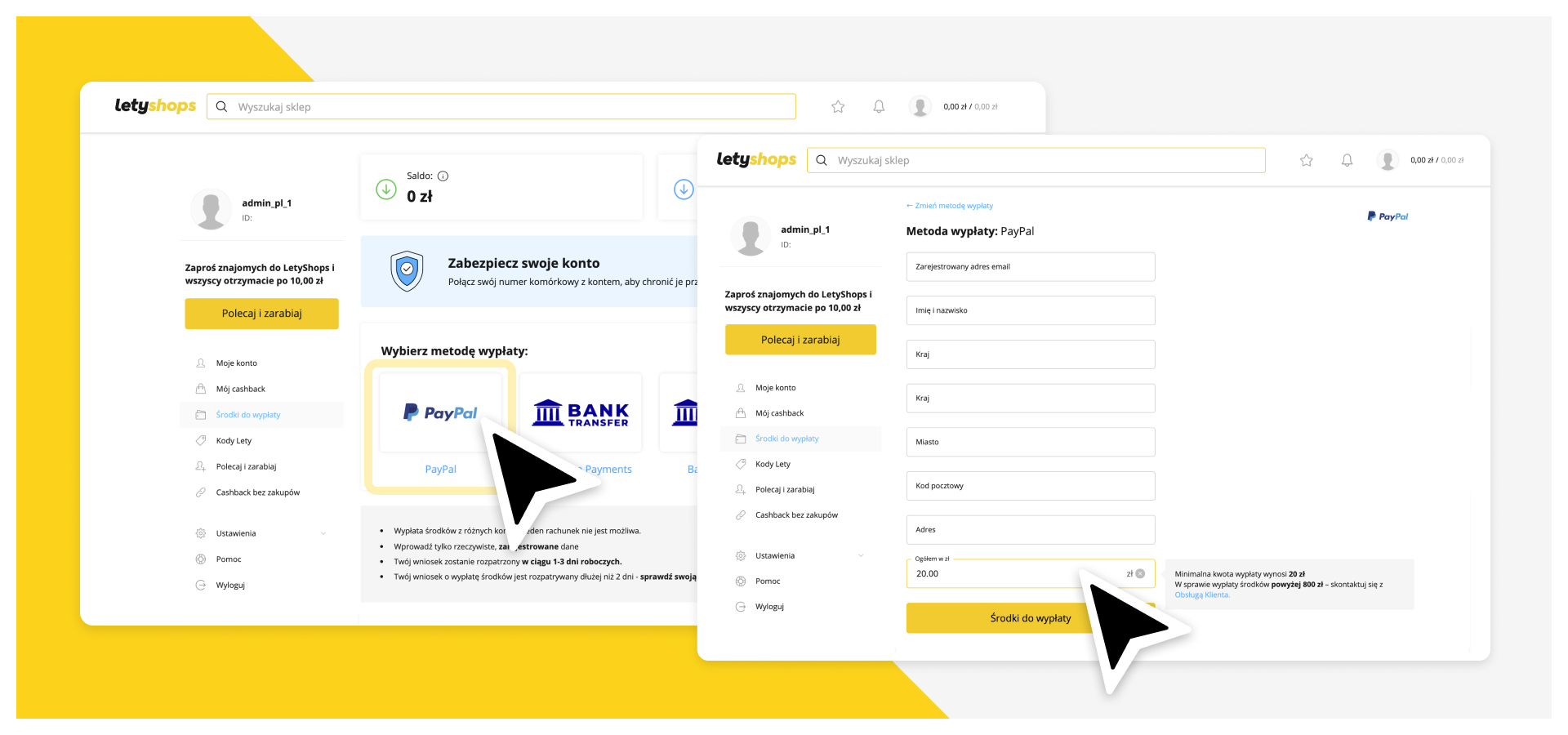
Task: Focus the Ogółem w zł amount field
Action: pos(1031,573)
